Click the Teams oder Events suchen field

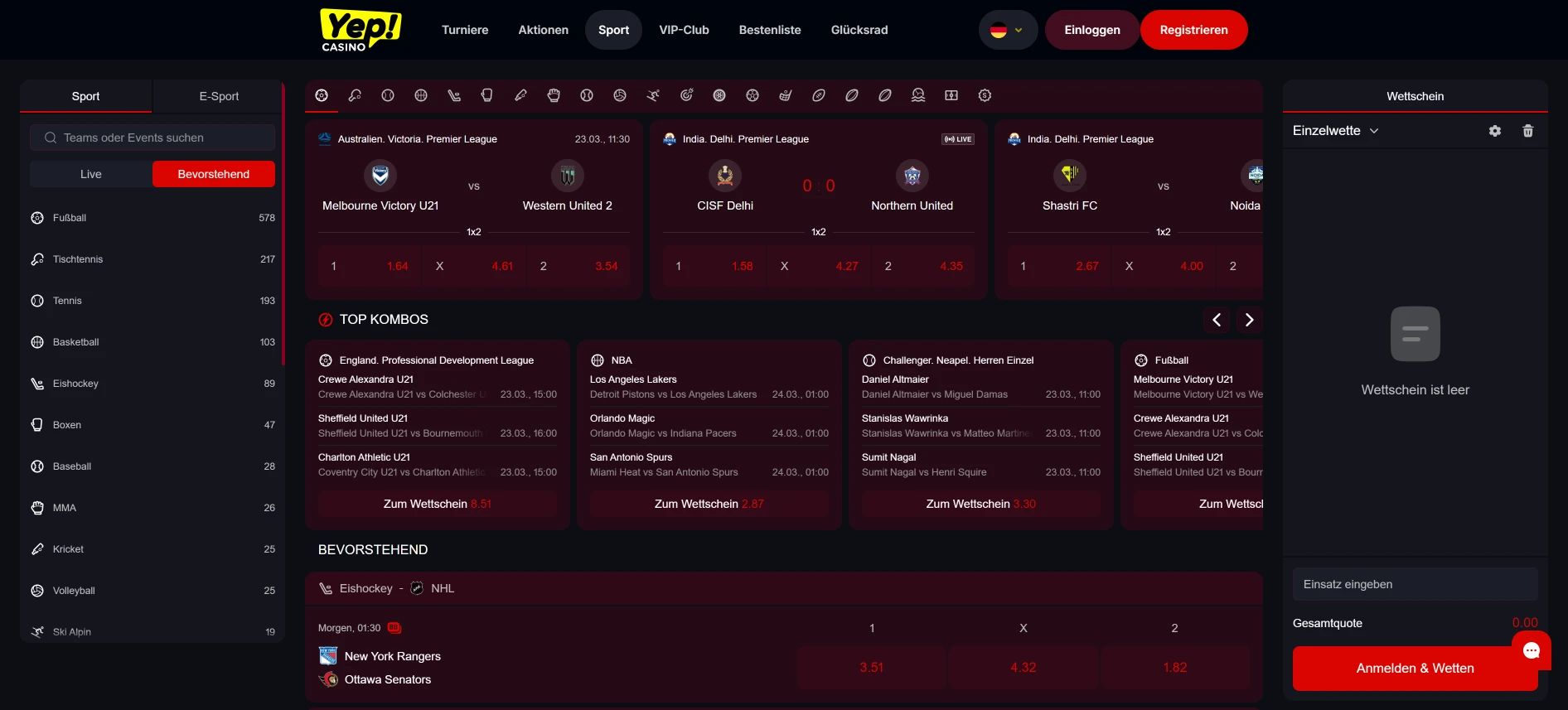[152, 138]
